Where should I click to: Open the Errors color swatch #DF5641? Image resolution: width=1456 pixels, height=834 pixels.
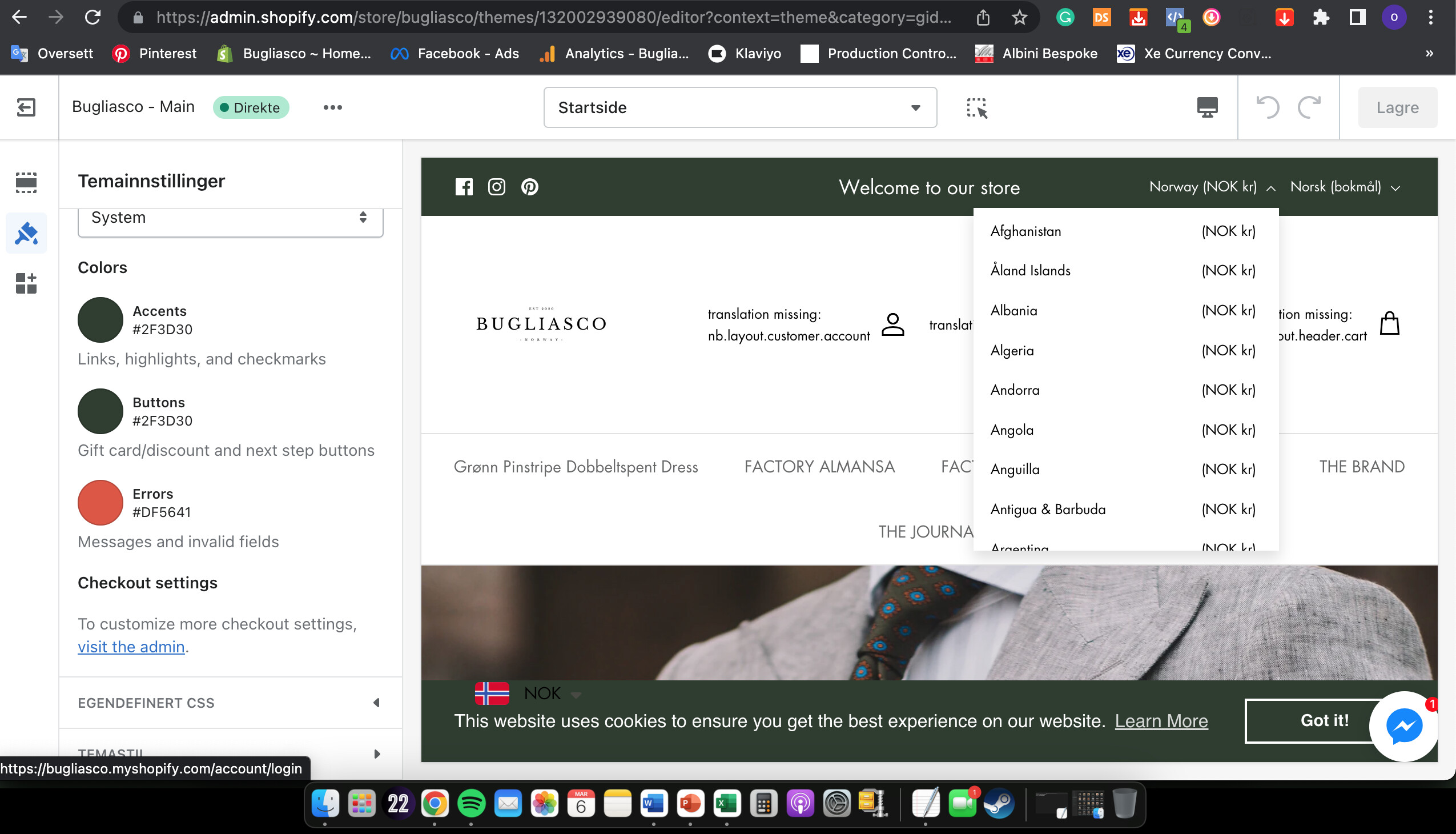[x=100, y=502]
